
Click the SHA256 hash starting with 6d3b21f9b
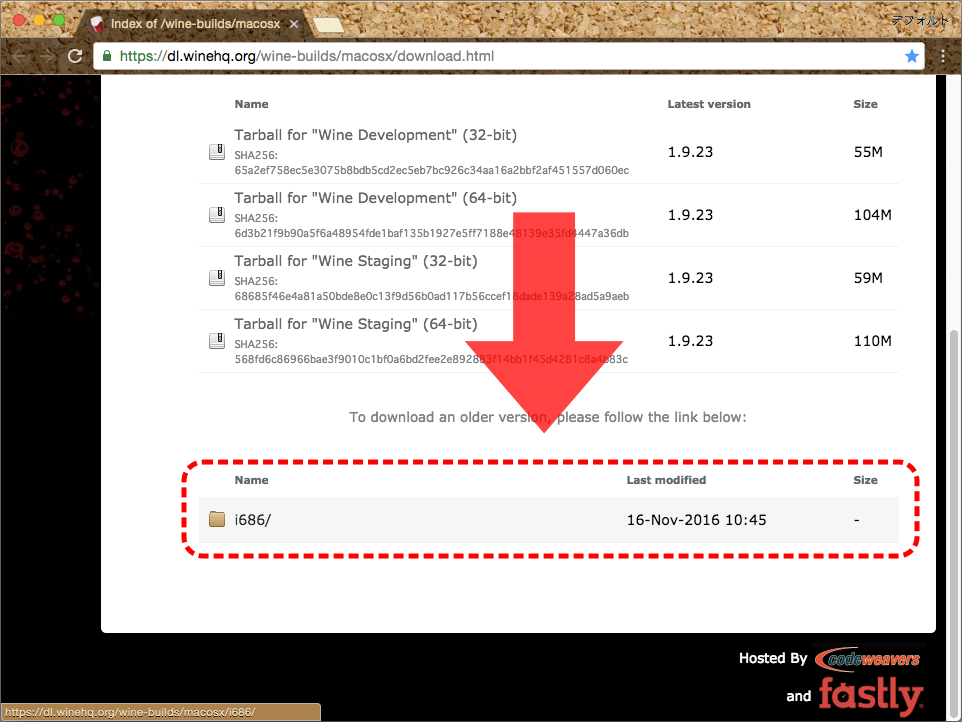[x=431, y=233]
